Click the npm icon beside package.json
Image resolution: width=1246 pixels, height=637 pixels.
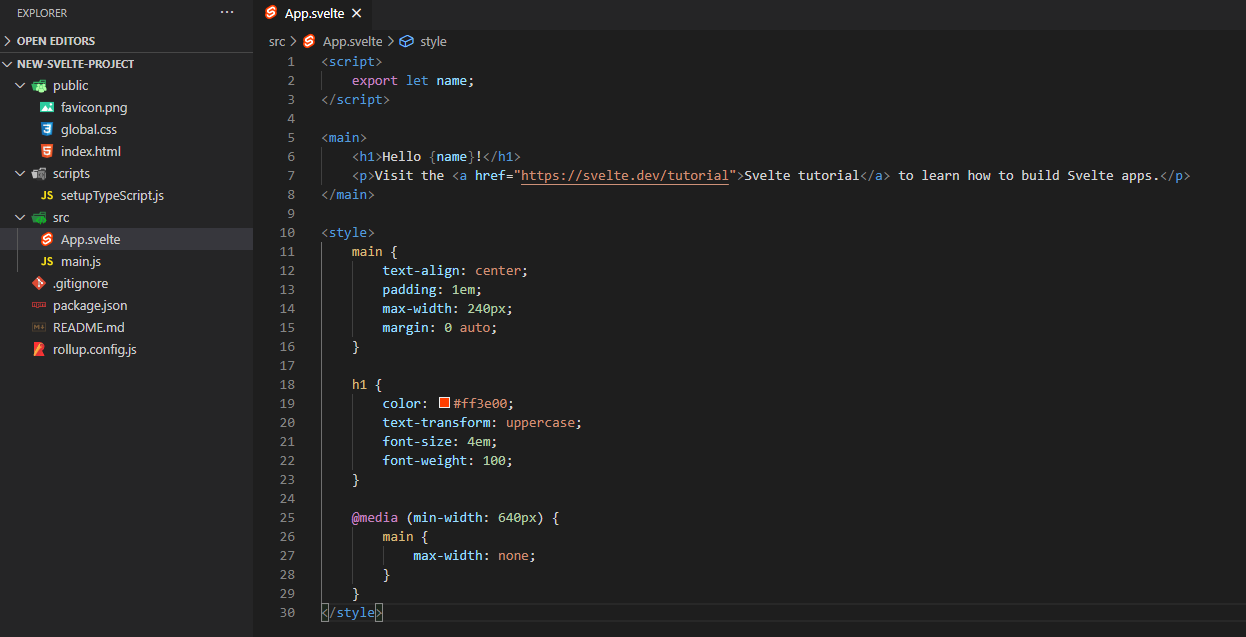(x=39, y=305)
